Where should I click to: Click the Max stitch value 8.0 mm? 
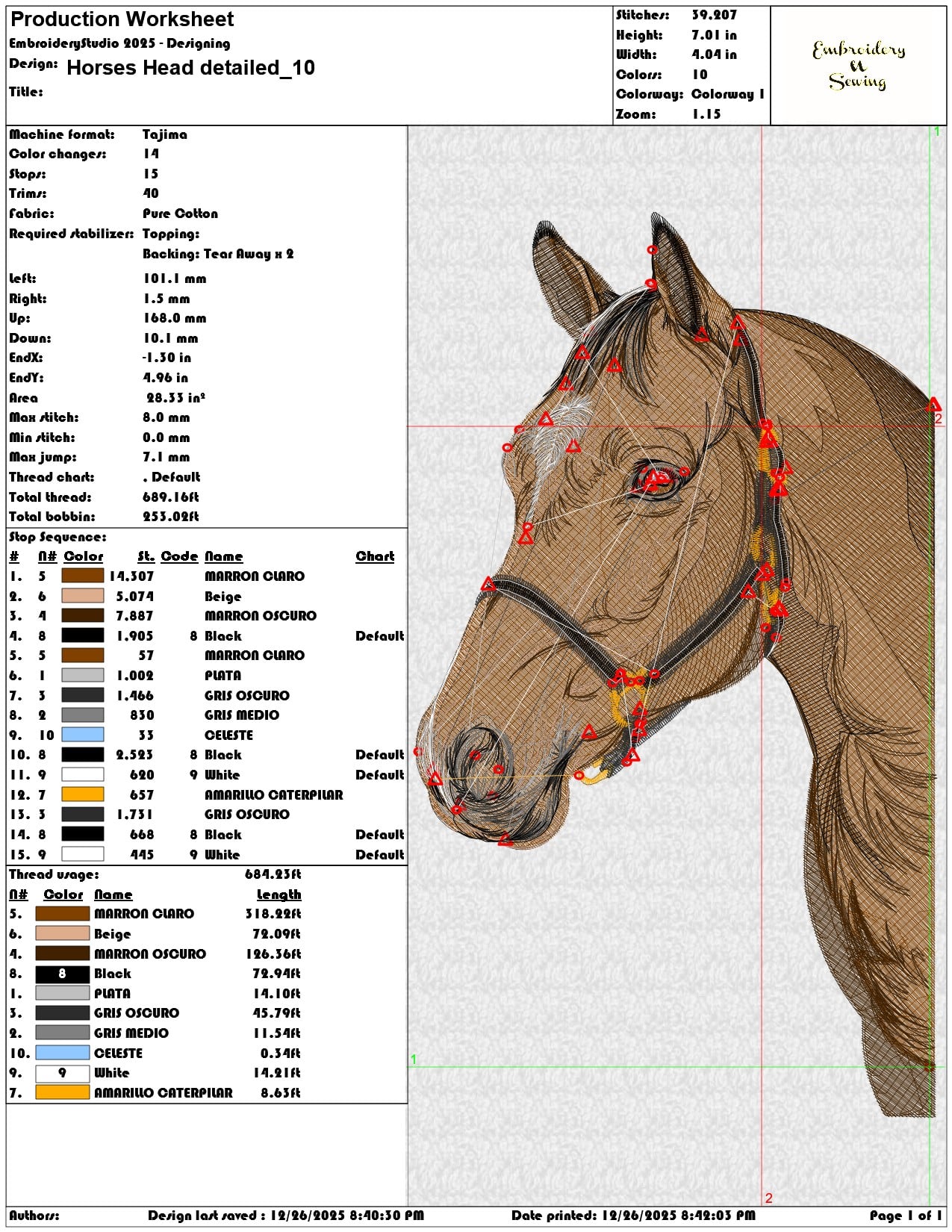tap(167, 417)
